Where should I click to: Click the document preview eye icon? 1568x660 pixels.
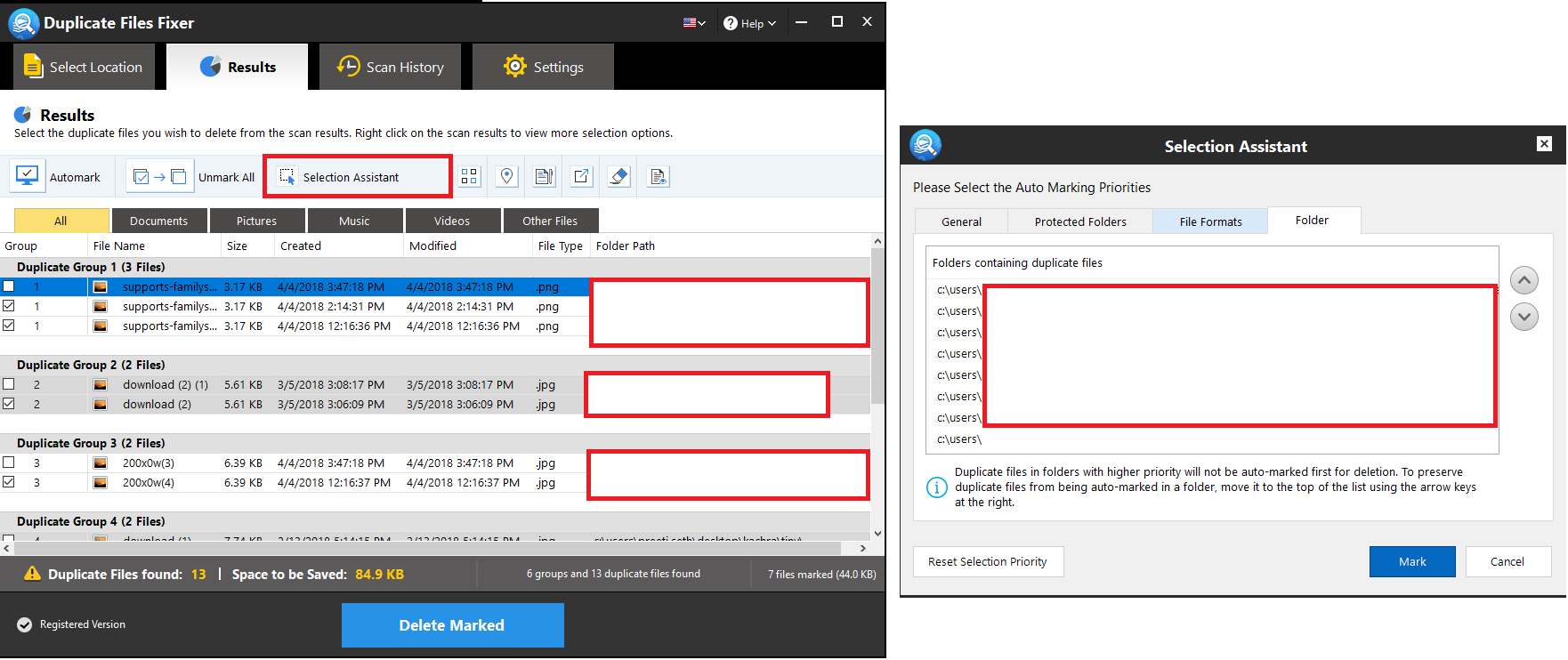(659, 176)
